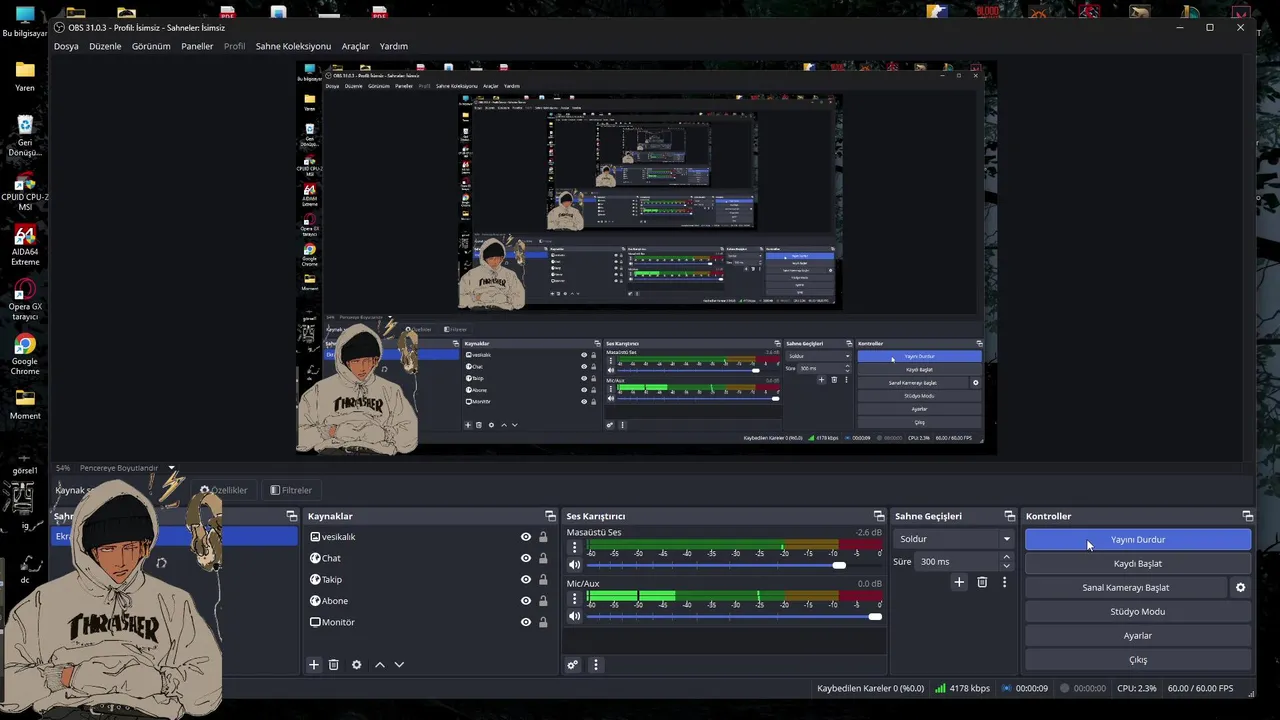
Task: Open Google Chrome desktop shortcut
Action: (x=25, y=355)
